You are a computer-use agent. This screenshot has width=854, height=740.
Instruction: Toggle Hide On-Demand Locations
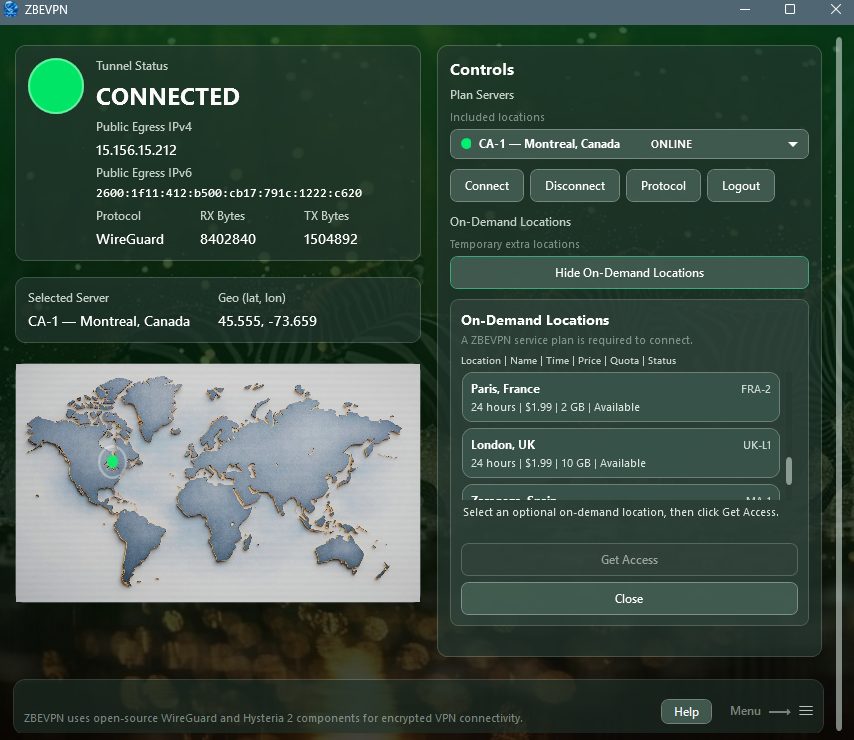click(629, 273)
